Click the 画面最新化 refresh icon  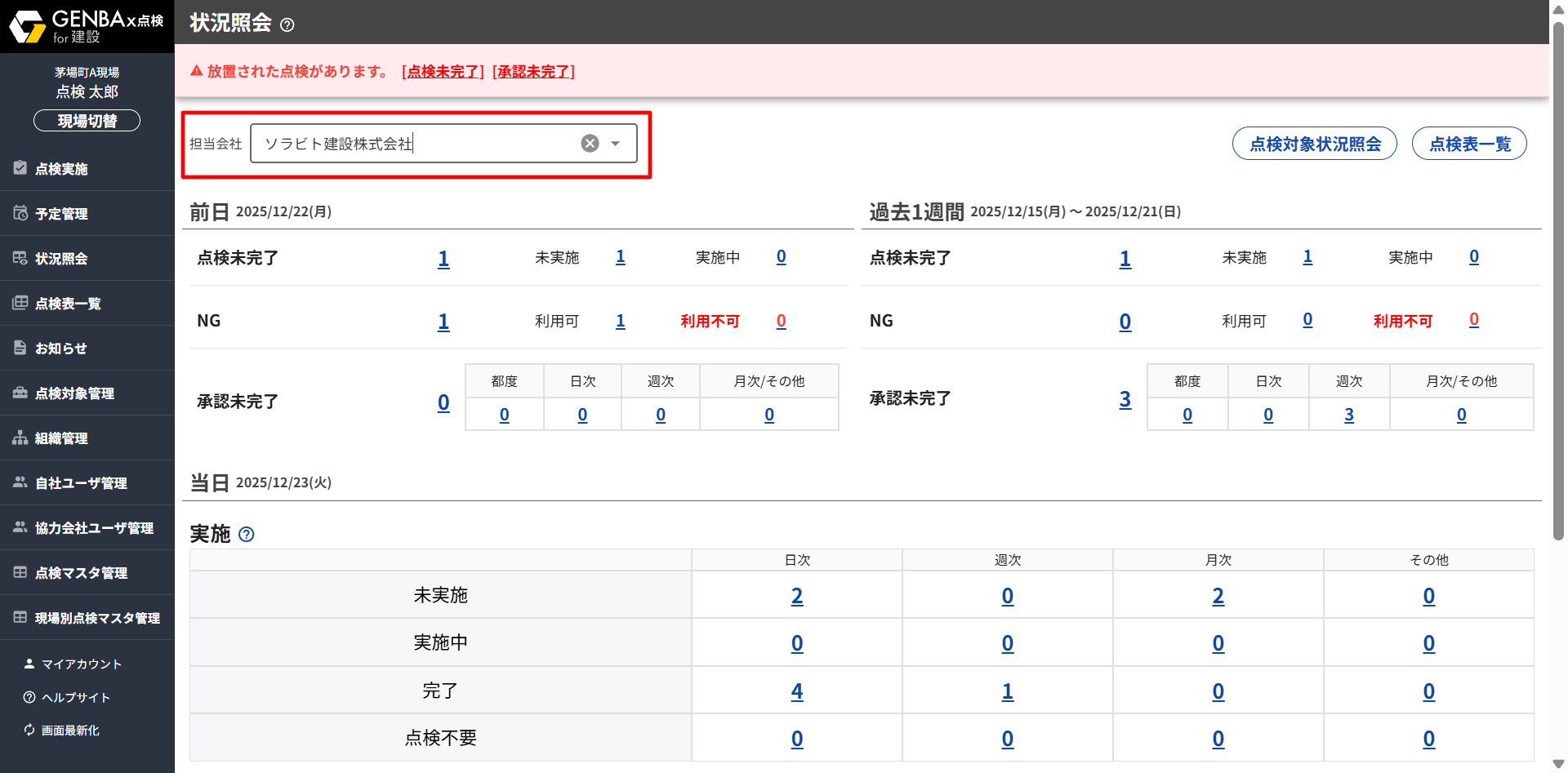click(29, 730)
